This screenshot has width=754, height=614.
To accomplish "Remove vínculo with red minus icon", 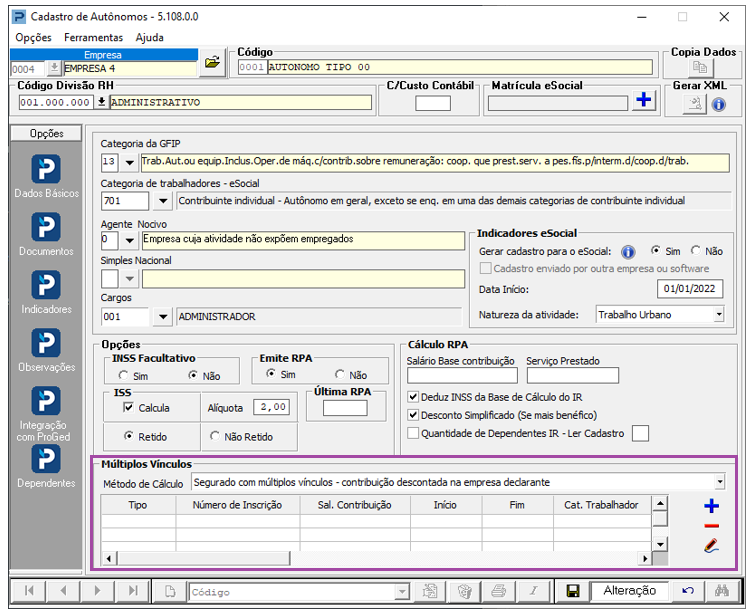I will point(711,526).
